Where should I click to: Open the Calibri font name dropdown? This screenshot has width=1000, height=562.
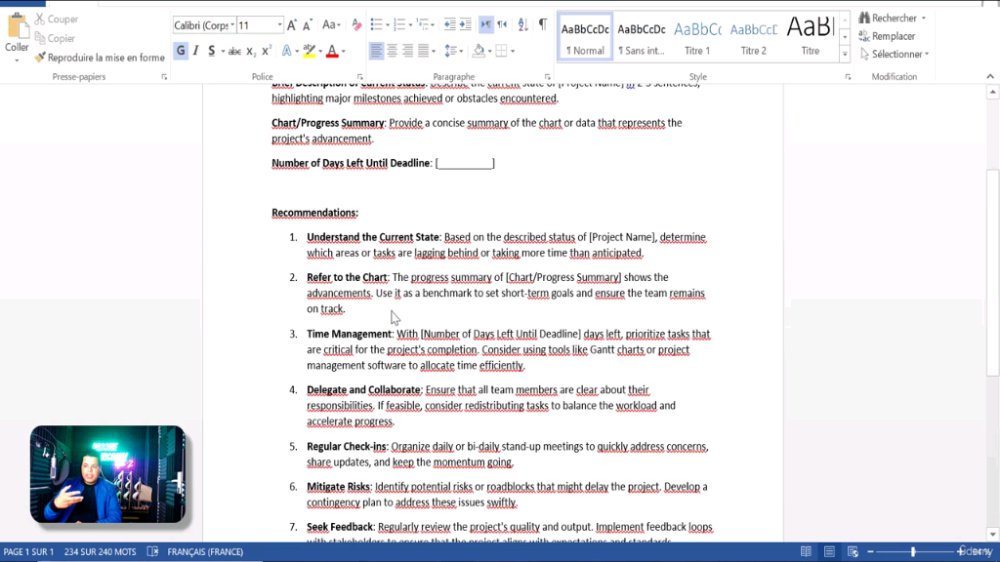tap(232, 26)
